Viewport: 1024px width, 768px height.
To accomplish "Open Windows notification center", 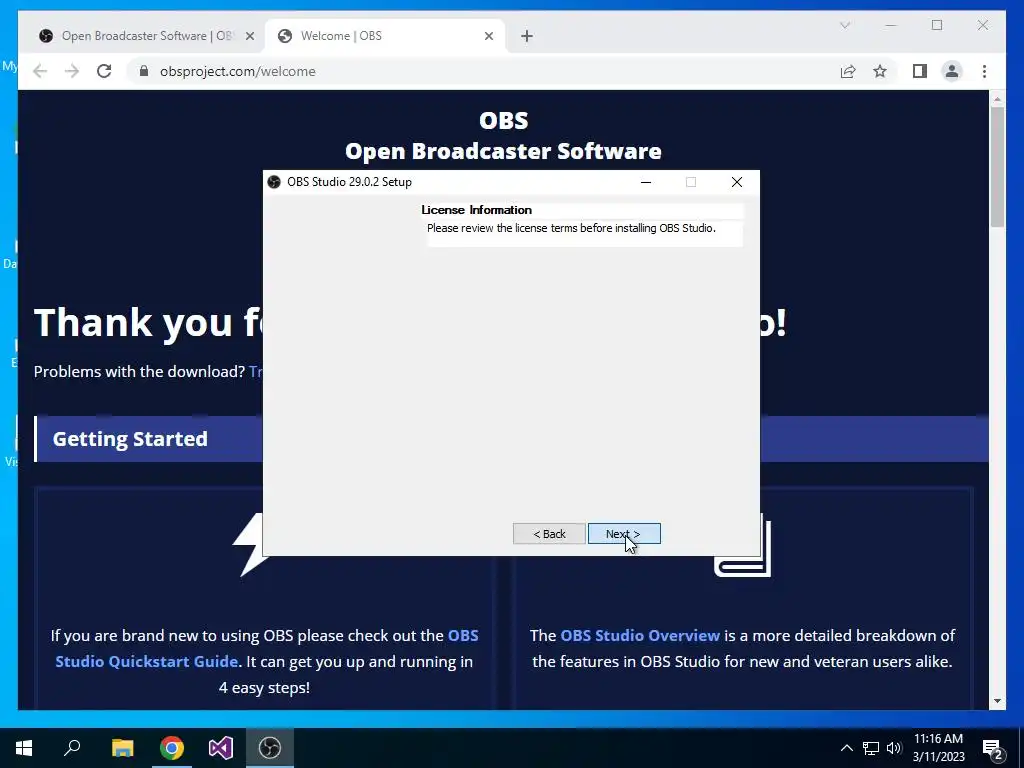I will click(993, 748).
